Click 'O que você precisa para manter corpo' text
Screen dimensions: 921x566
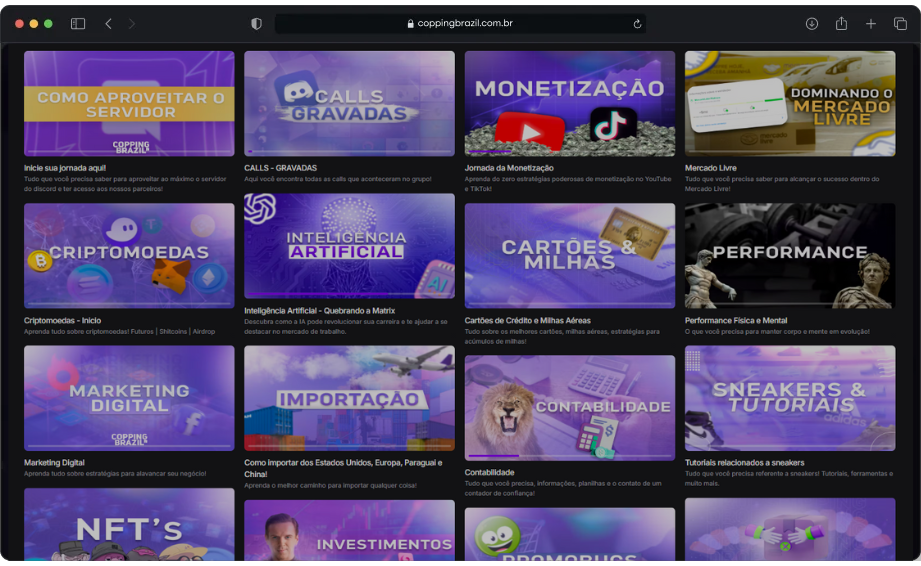777,332
